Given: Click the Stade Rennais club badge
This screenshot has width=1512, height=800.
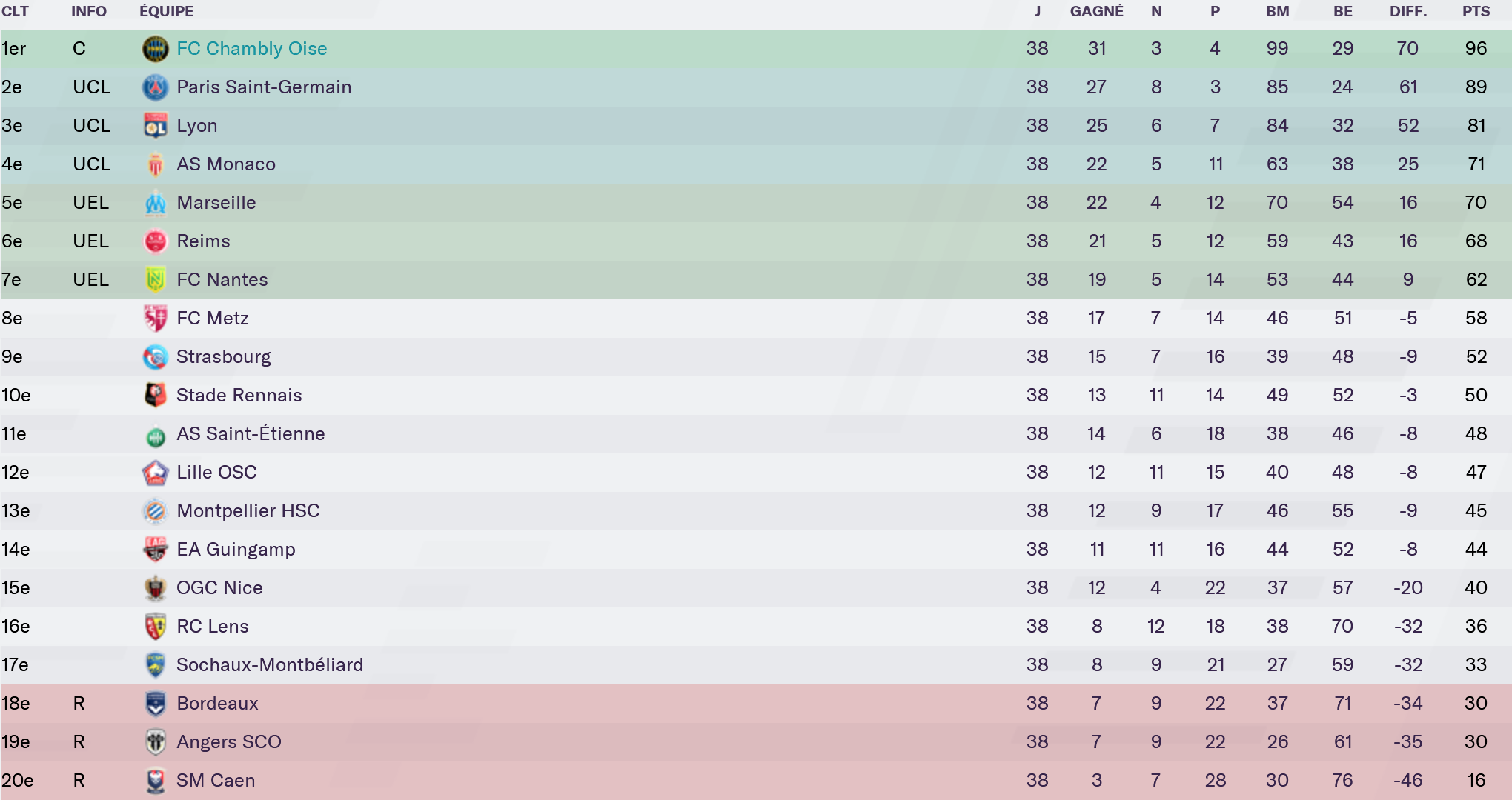Looking at the screenshot, I should pyautogui.click(x=155, y=396).
